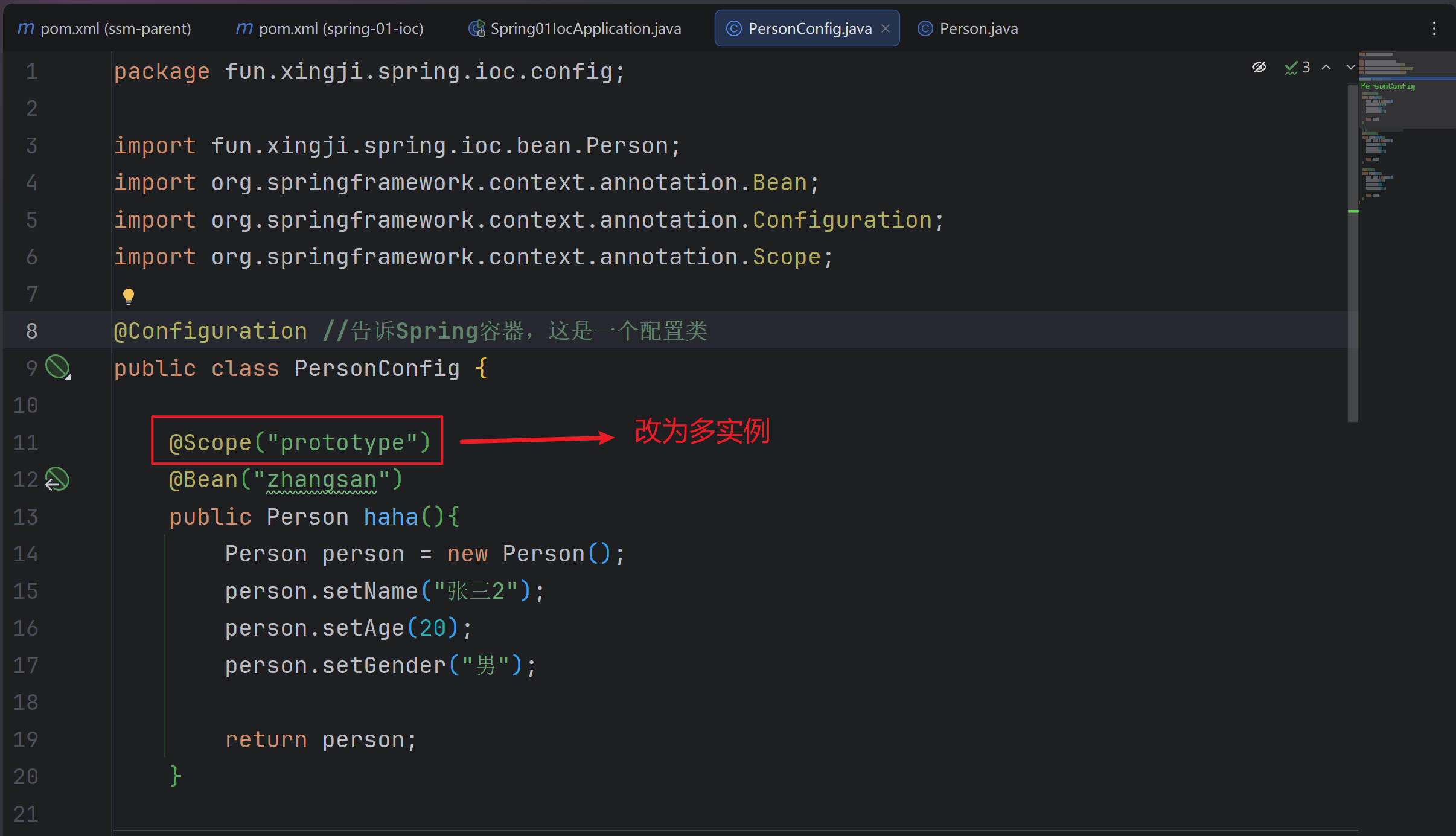Screen dimensions: 1456x836
Task: Click line number 14 in the gutter
Action: pyautogui.click(x=26, y=554)
